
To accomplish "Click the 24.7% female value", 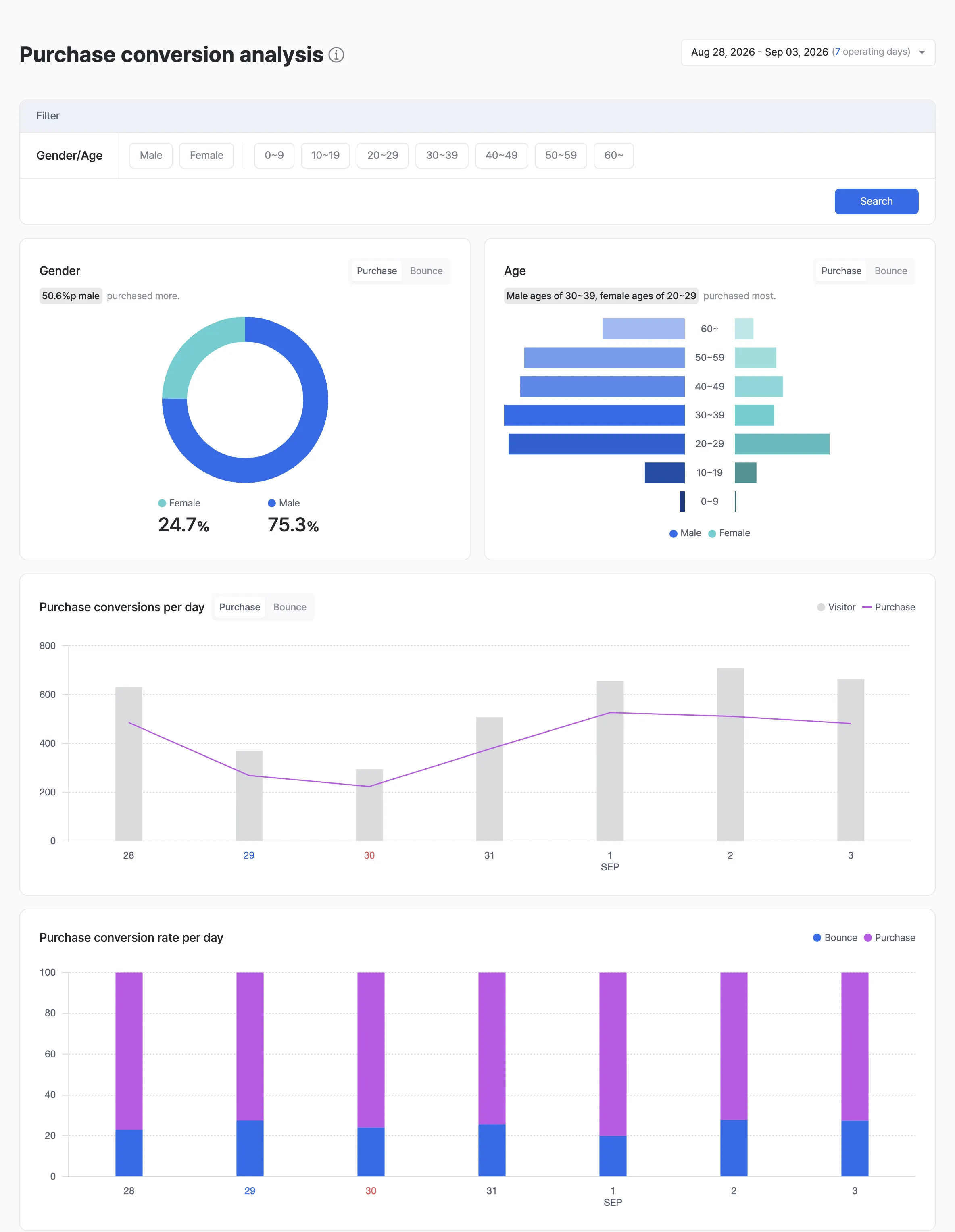I will 183,525.
